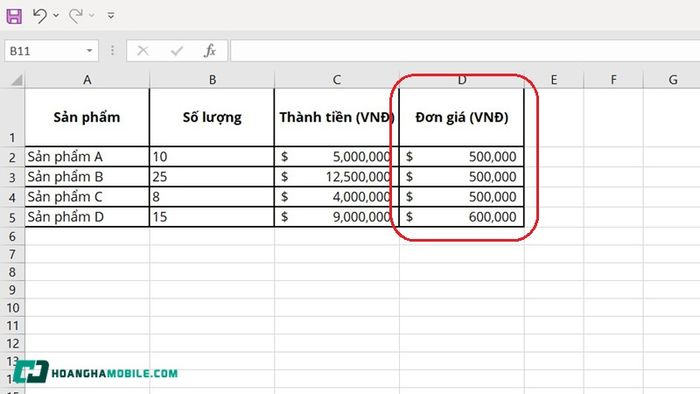Click the Enter checkmark icon in formula bar
This screenshot has height=394, width=700.
click(177, 51)
